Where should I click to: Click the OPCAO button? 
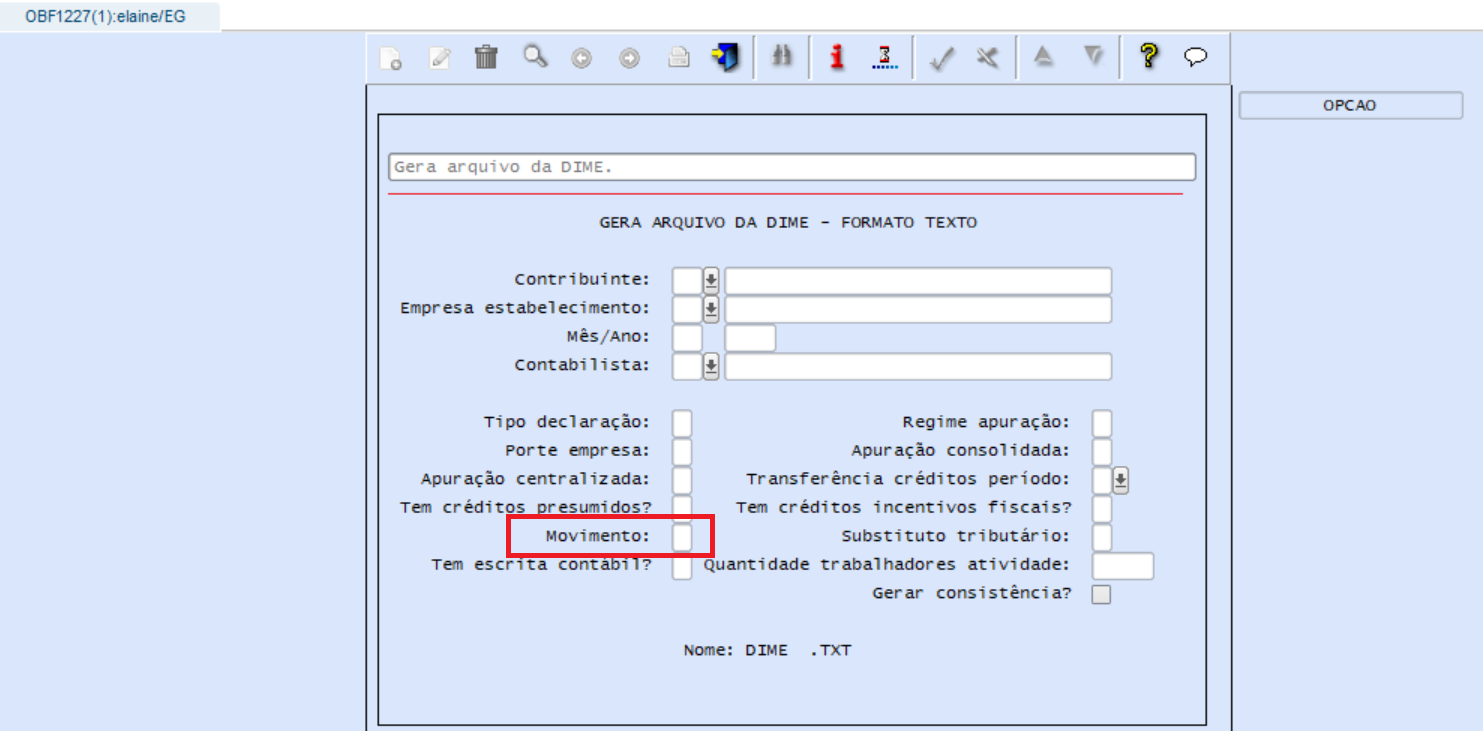1350,105
